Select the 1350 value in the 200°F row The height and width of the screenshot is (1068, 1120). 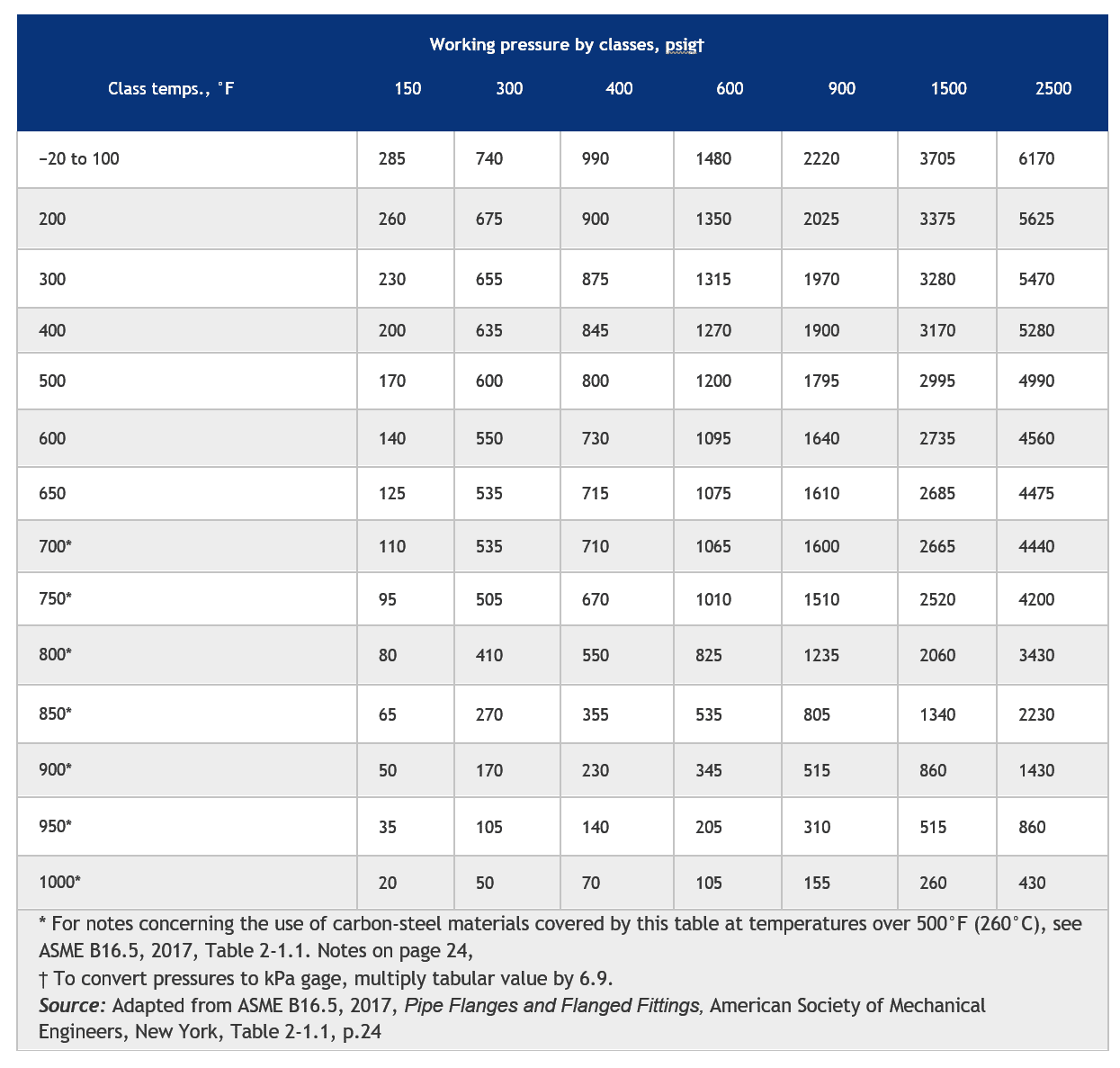[x=713, y=220]
